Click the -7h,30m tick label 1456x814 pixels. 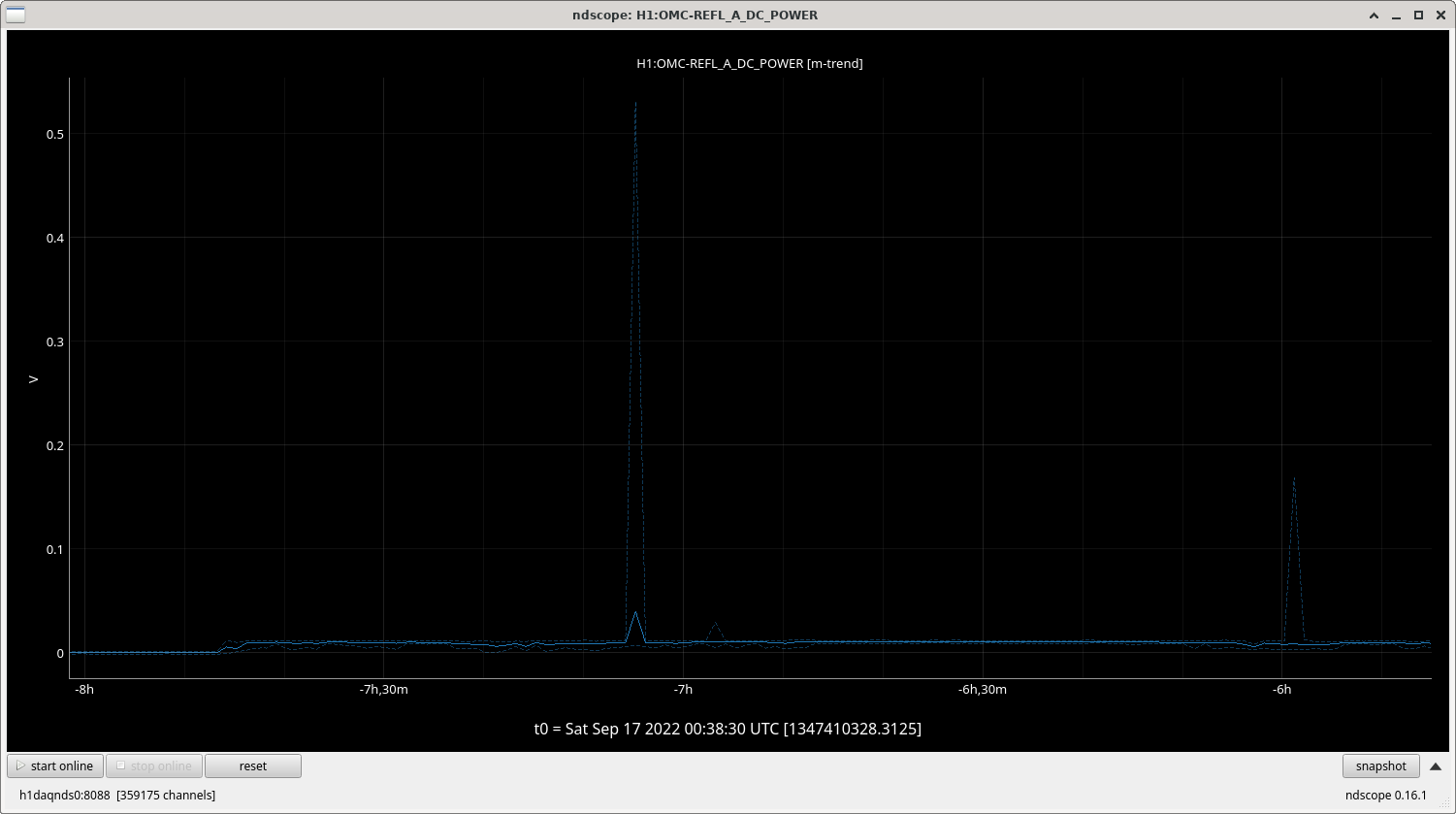coord(383,690)
